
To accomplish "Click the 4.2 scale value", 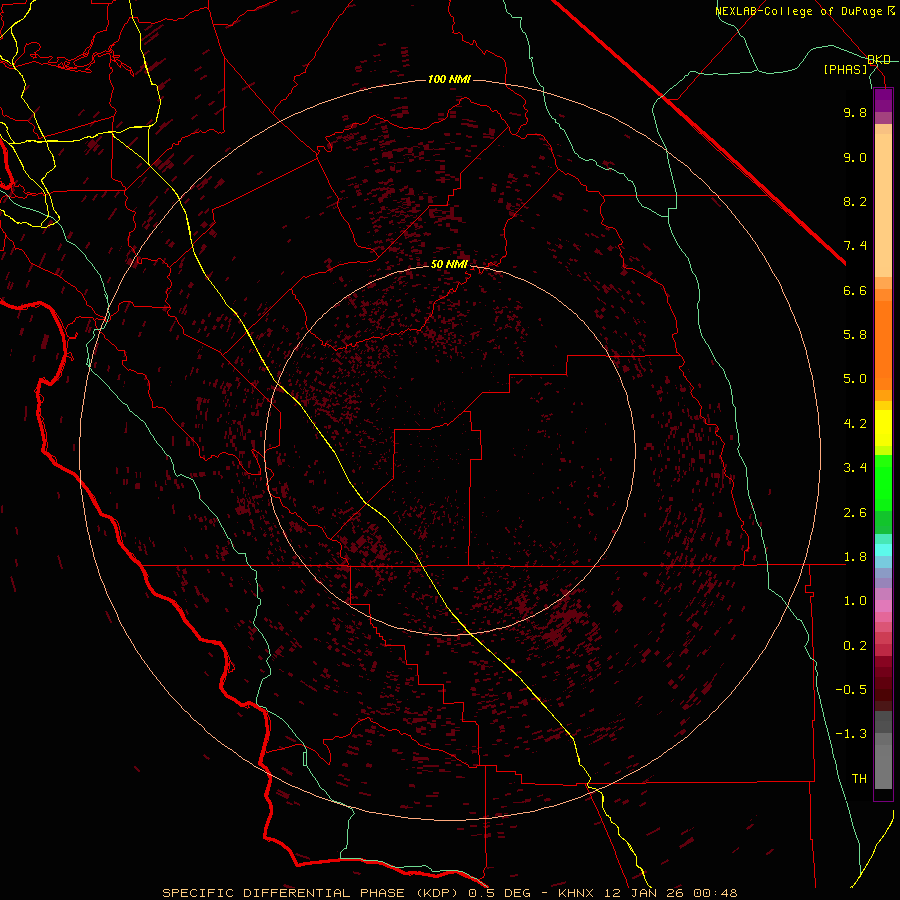I will point(855,424).
